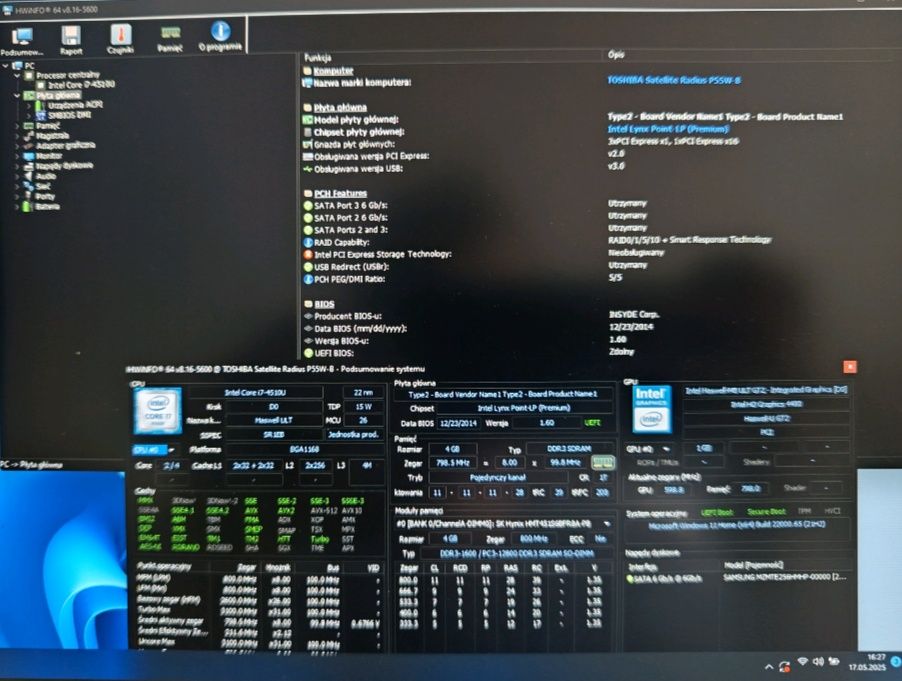Collapse the Procesor centralny tree node

(17, 75)
